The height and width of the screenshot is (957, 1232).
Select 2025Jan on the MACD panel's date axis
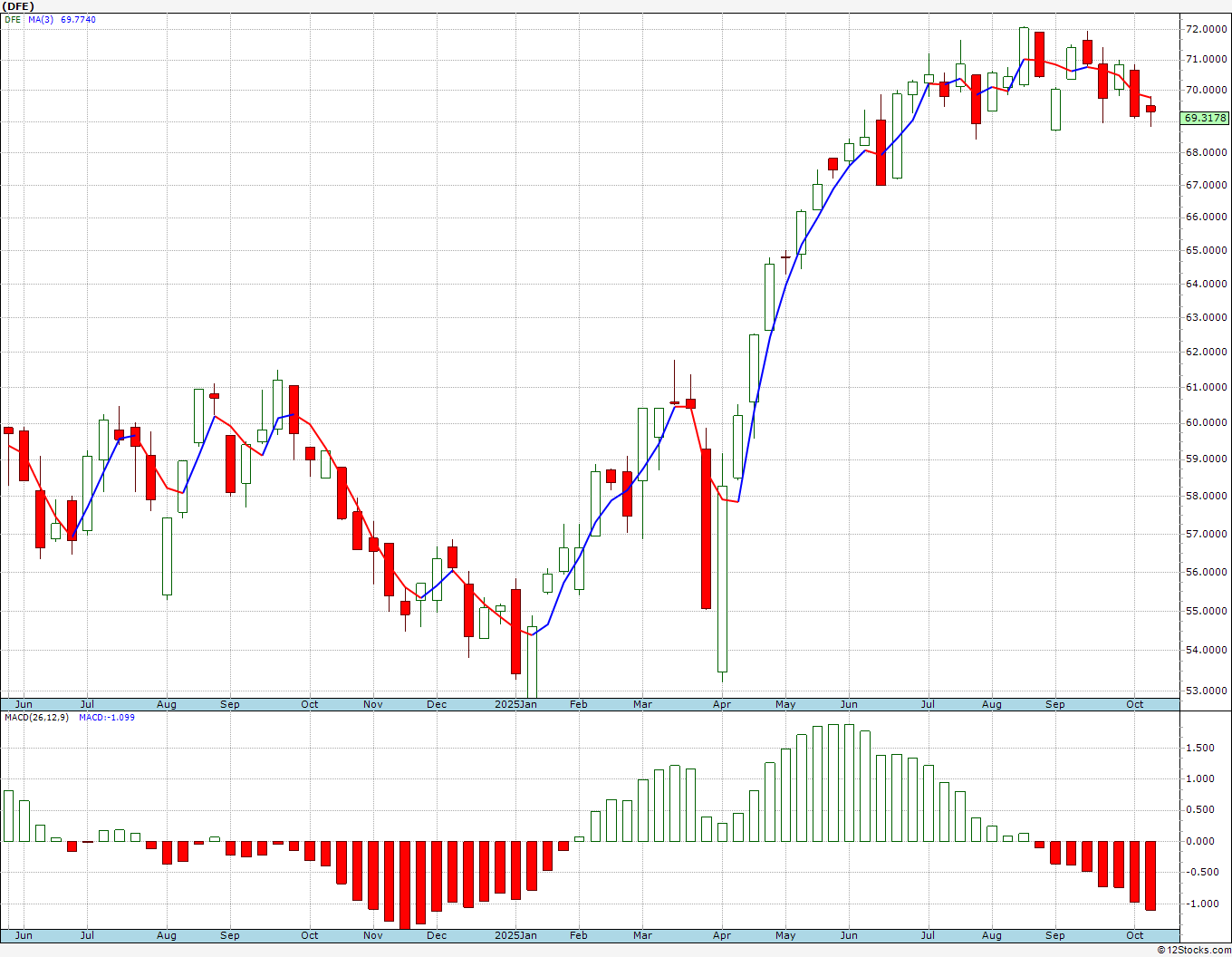515,935
